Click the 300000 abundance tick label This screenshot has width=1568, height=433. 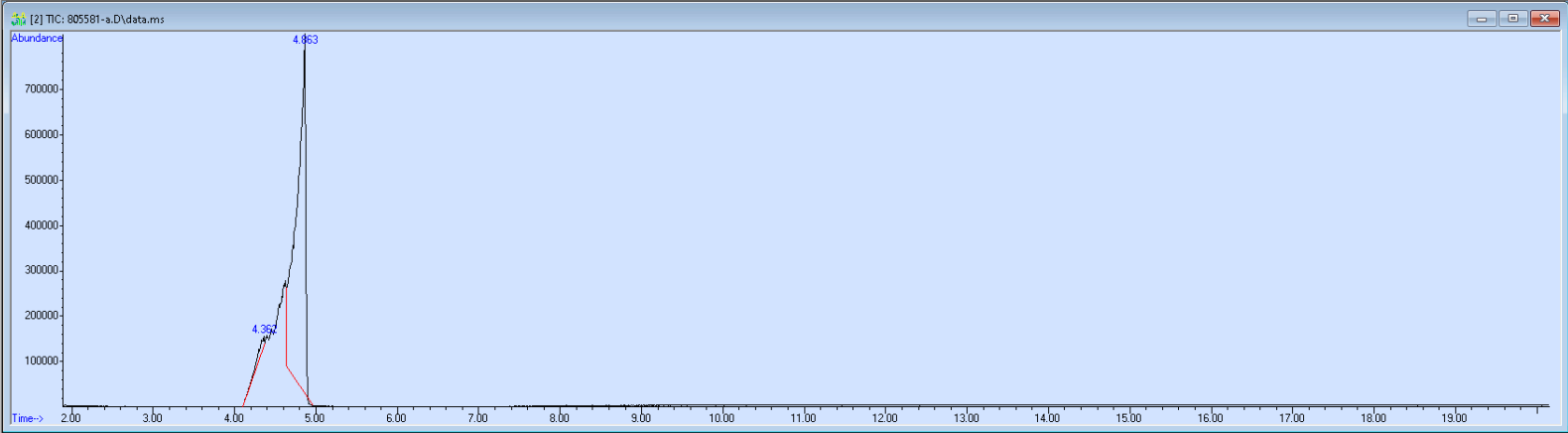click(x=43, y=270)
